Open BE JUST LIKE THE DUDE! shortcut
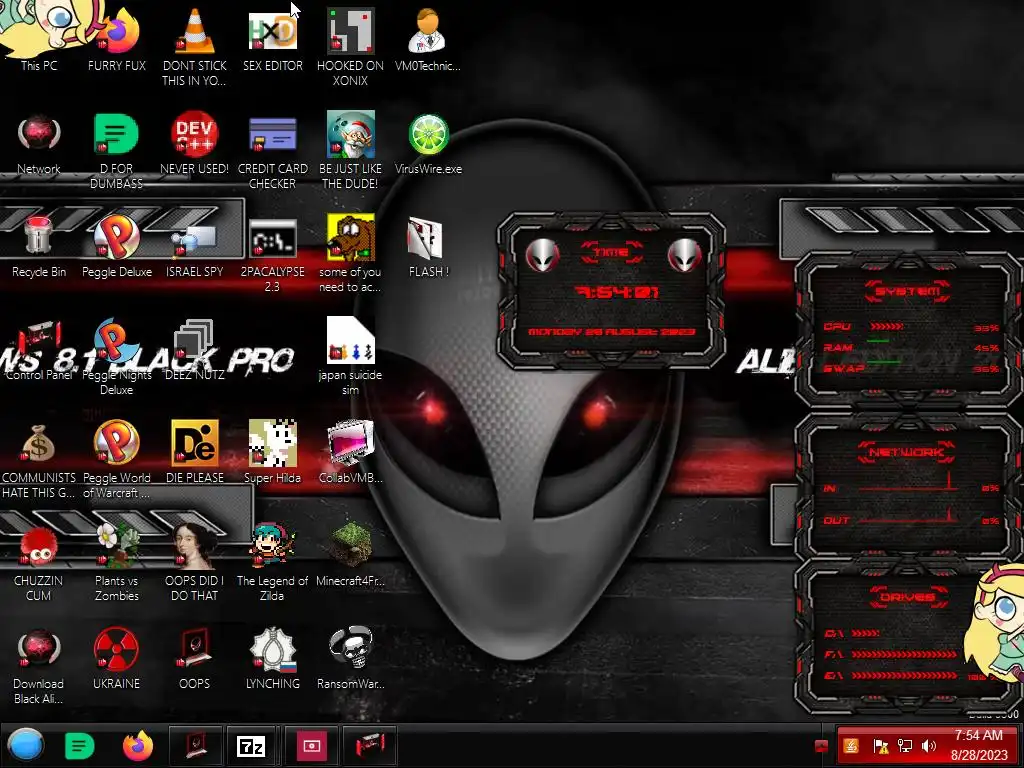1024x768 pixels. pos(351,150)
